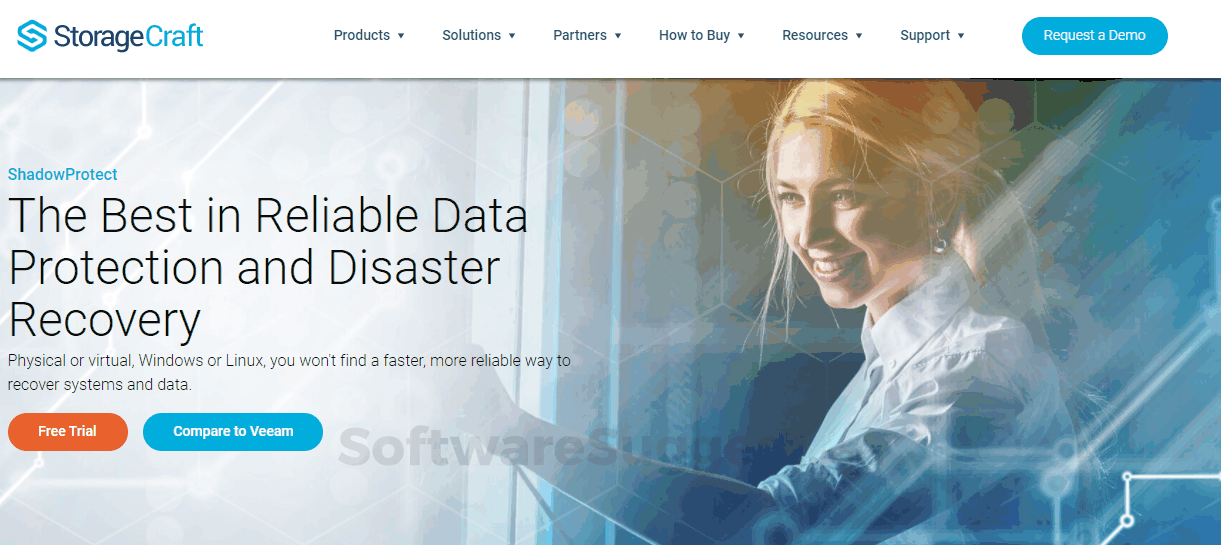Select the Partners navigation item
The width and height of the screenshot is (1221, 545).
coord(580,35)
